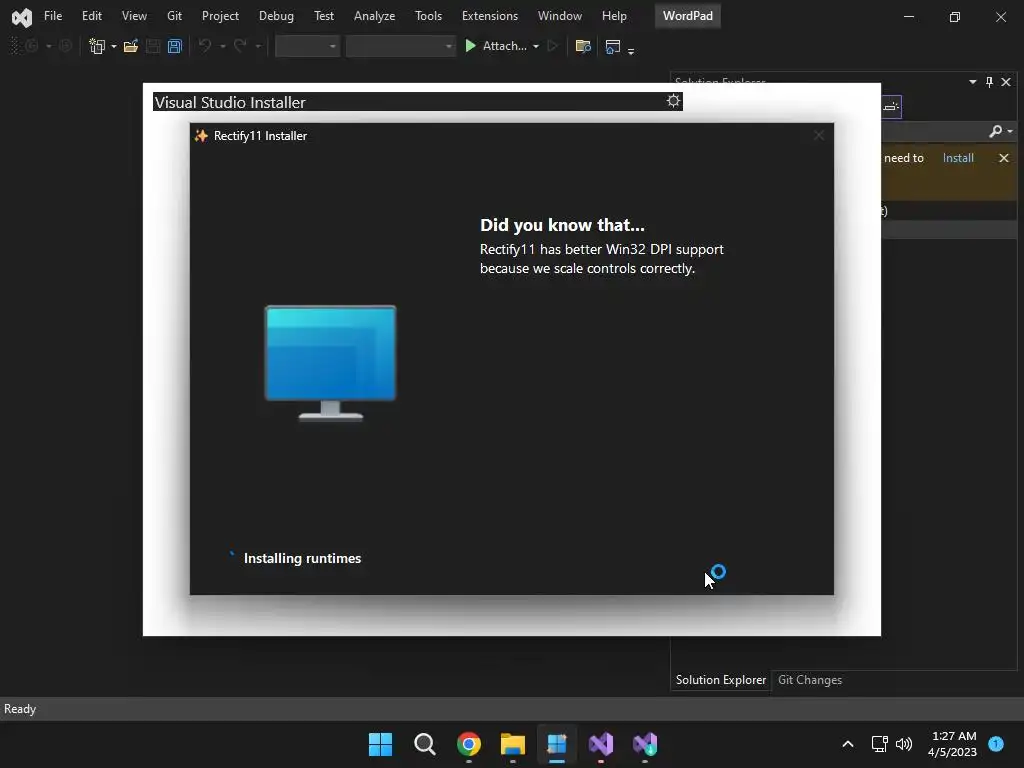Click the Rectify11 Installer sparkle icon
The image size is (1024, 768).
201,136
